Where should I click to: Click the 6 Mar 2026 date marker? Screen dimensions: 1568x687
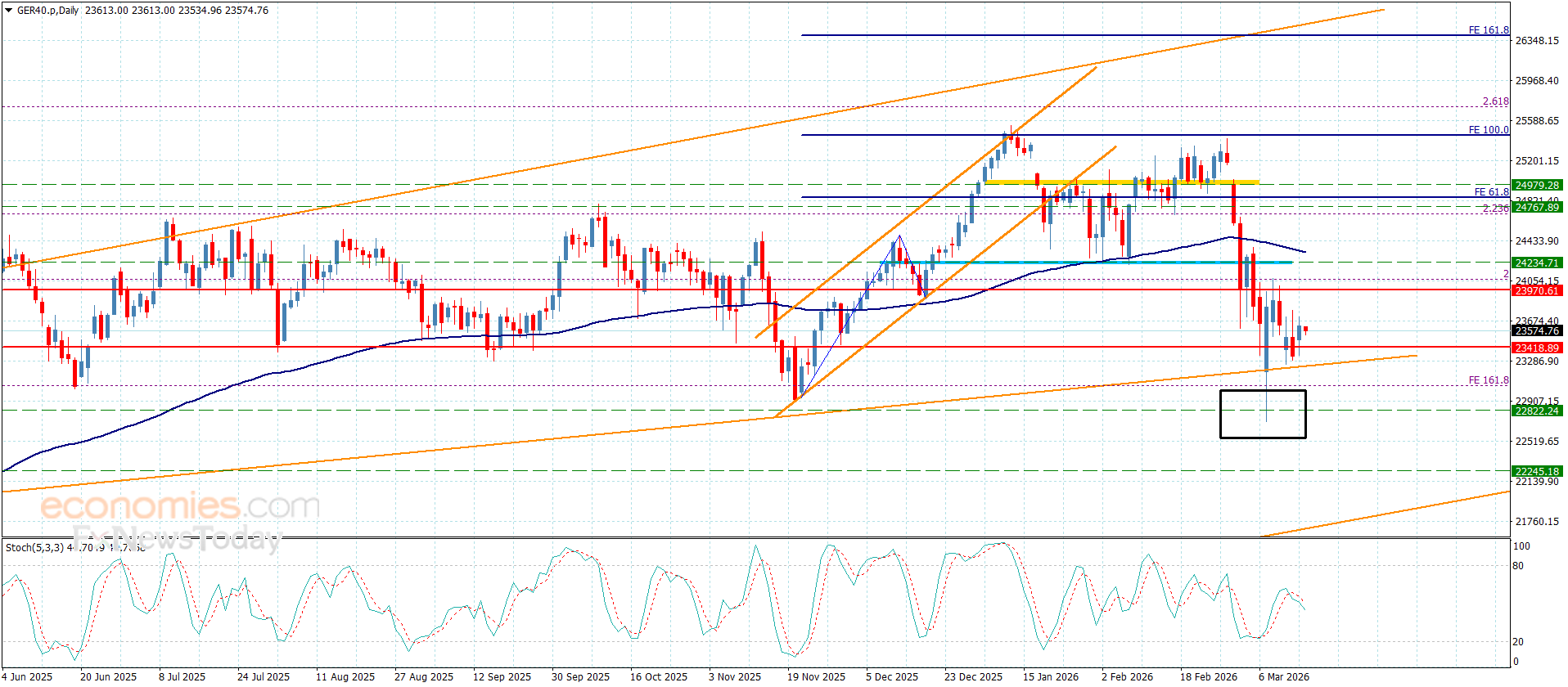coord(1283,676)
